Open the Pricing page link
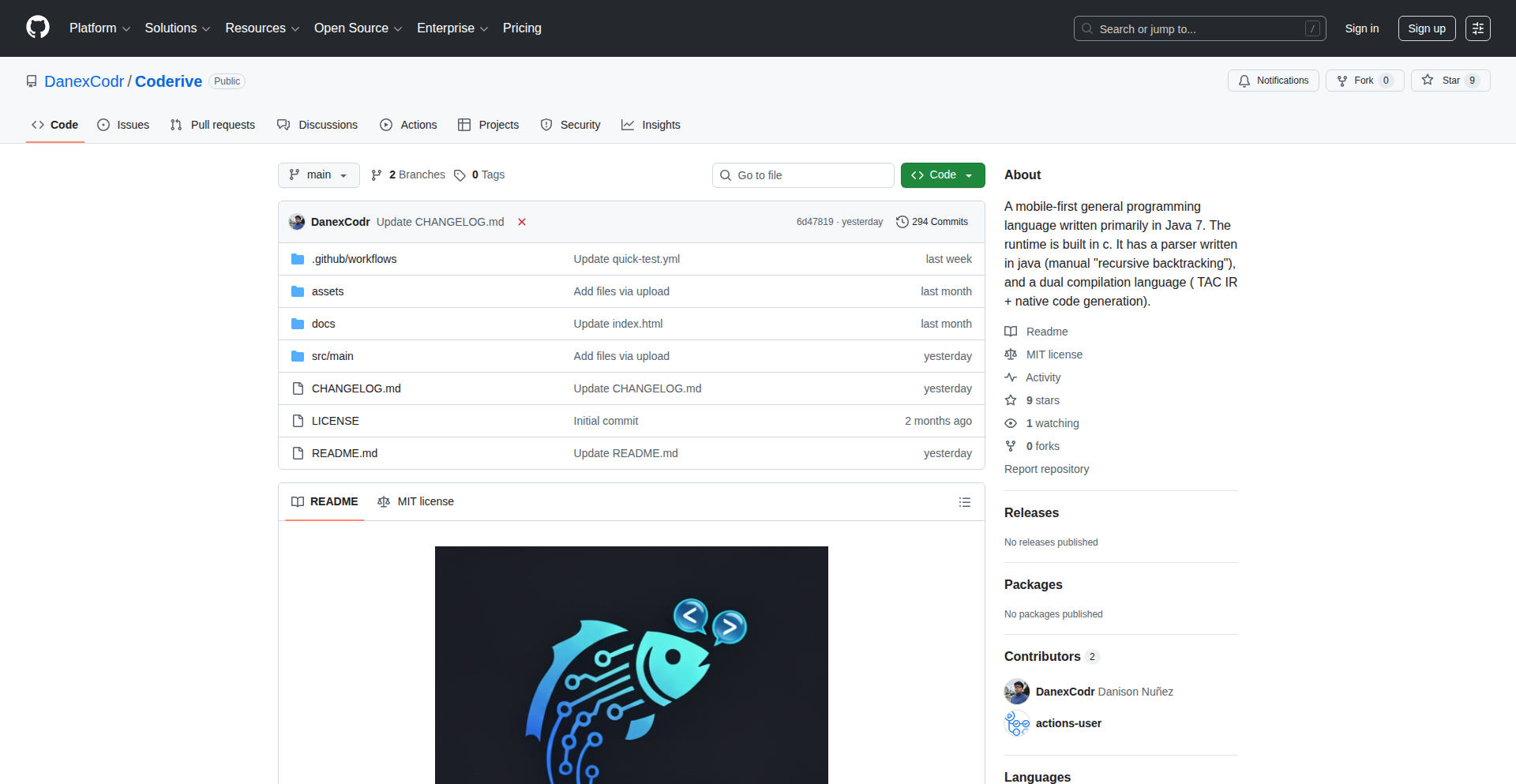Screen dimensions: 1516x784 (x=522, y=28)
